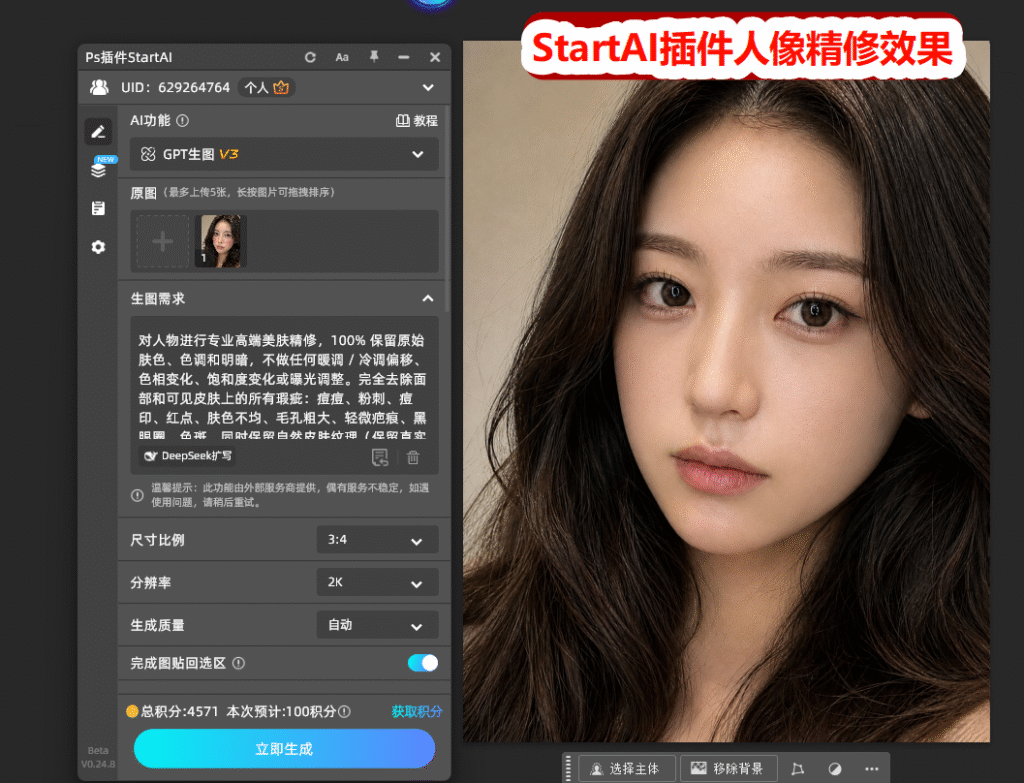Open the 尺寸比例 3:4 dropdown
The height and width of the screenshot is (783, 1024).
point(377,540)
